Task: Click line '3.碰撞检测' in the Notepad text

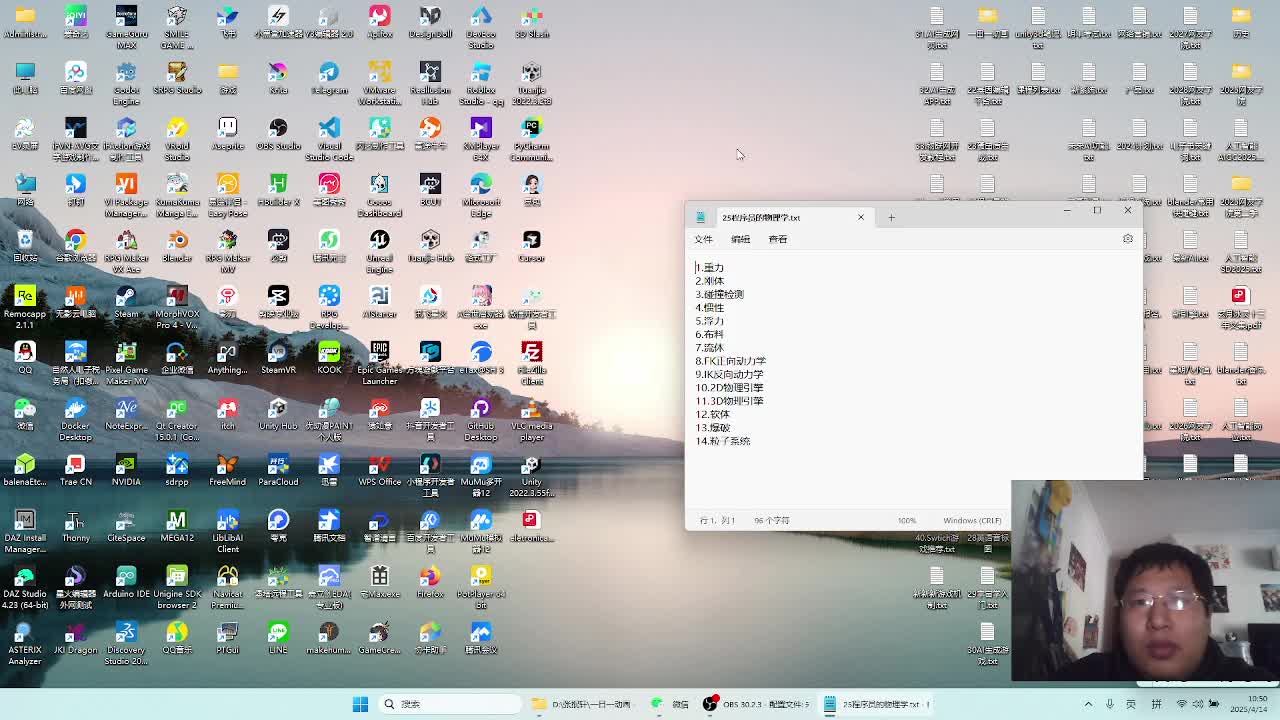Action: 720,294
